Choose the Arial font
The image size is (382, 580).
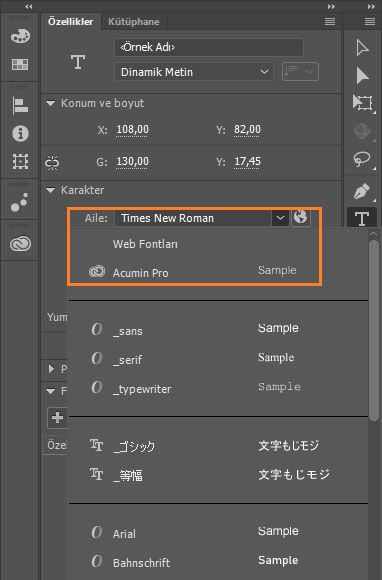coord(218,533)
